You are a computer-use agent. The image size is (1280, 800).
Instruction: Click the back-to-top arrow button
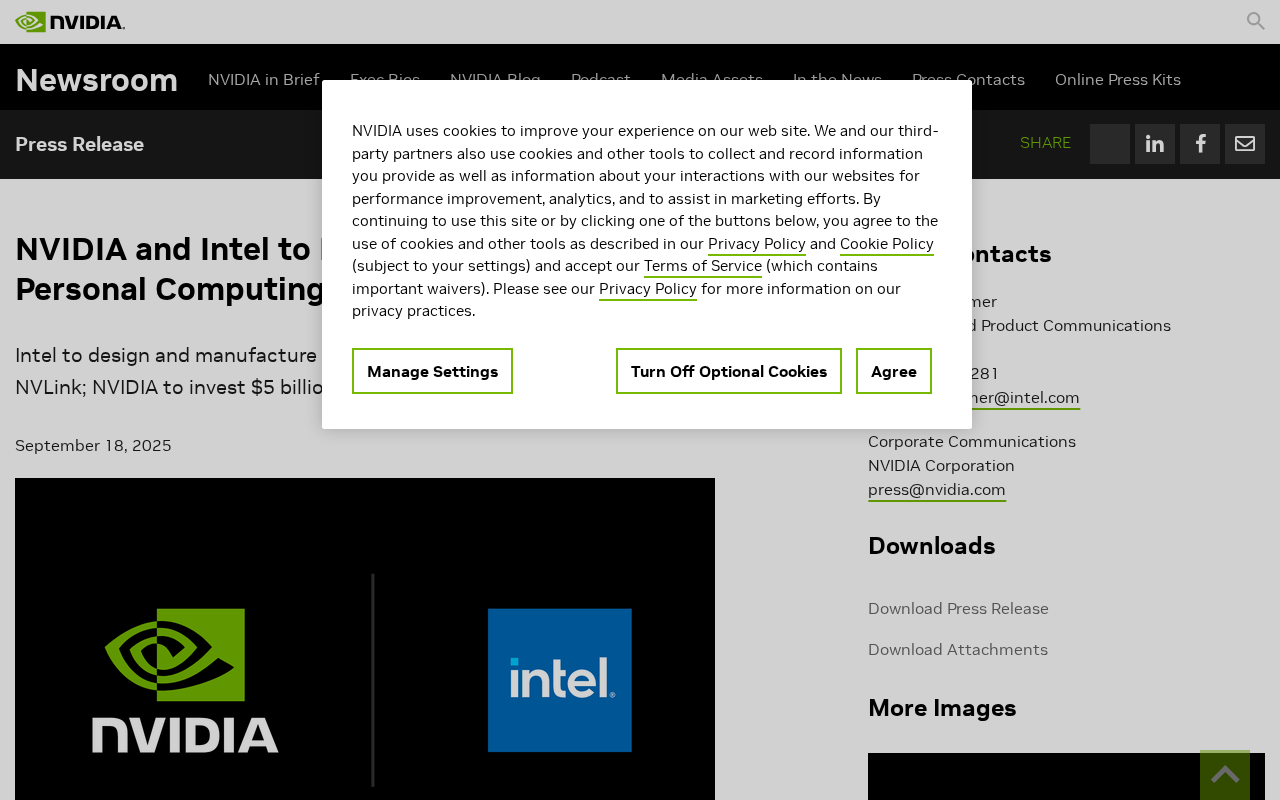click(1225, 775)
